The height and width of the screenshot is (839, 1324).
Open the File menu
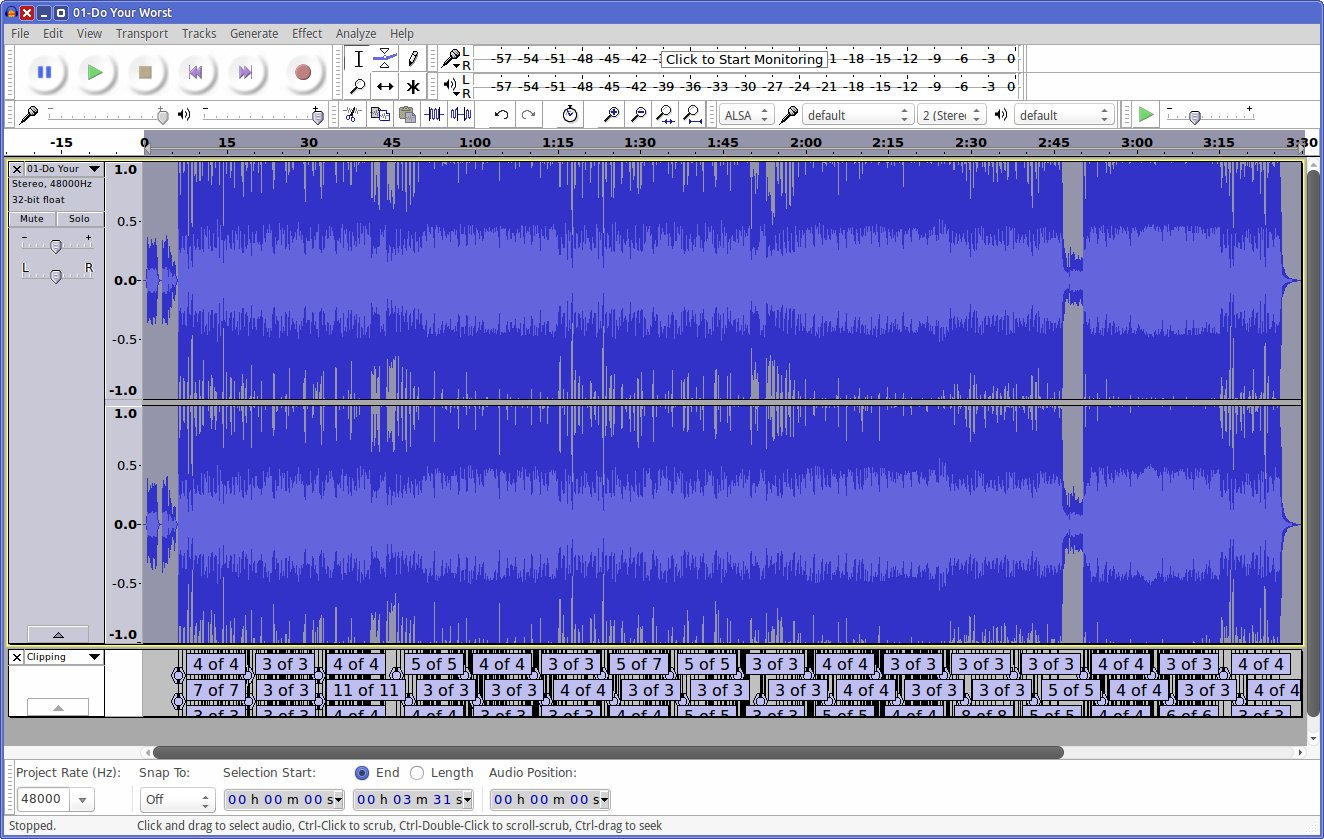pos(20,33)
